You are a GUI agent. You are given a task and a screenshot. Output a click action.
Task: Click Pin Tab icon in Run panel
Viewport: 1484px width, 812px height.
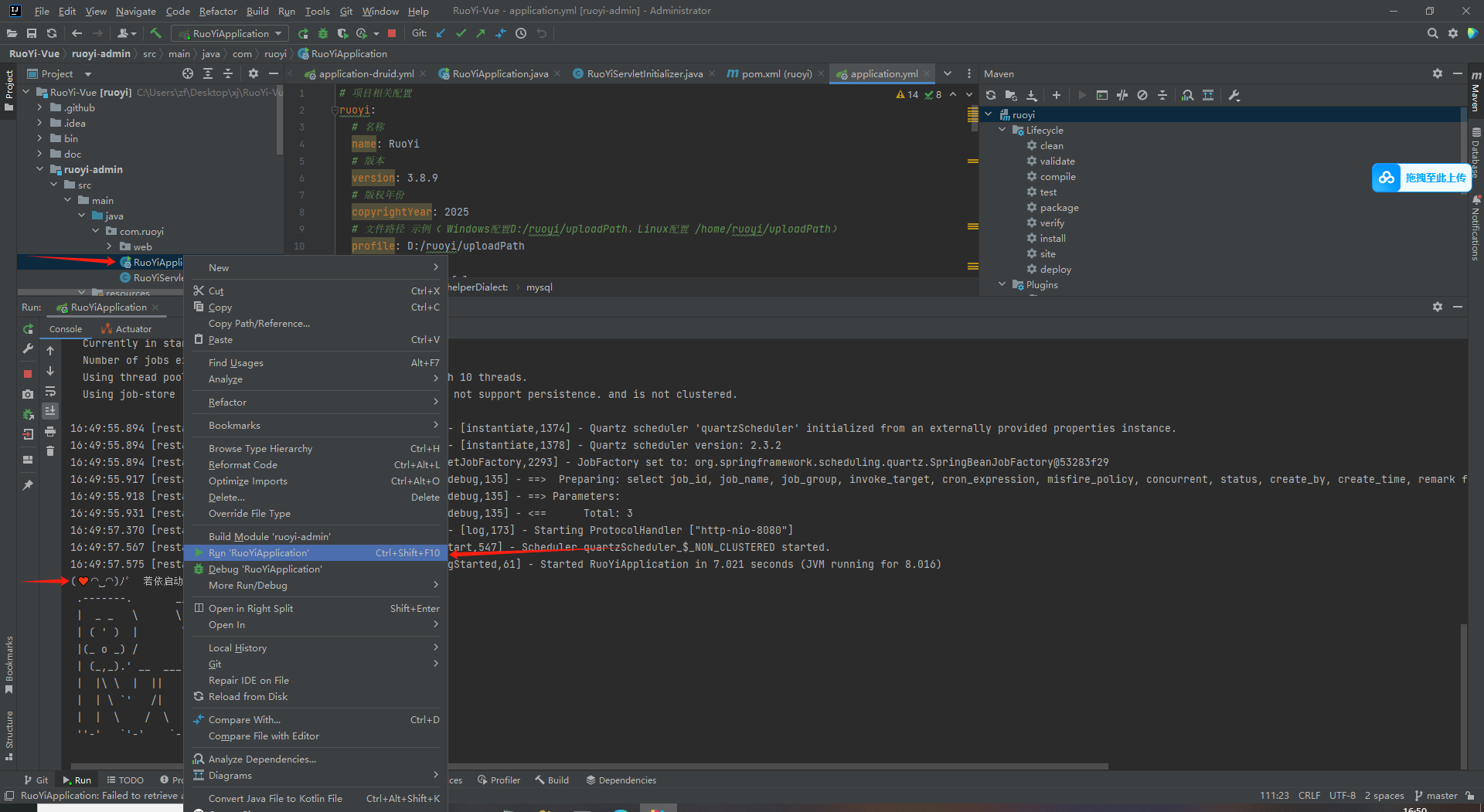click(28, 484)
